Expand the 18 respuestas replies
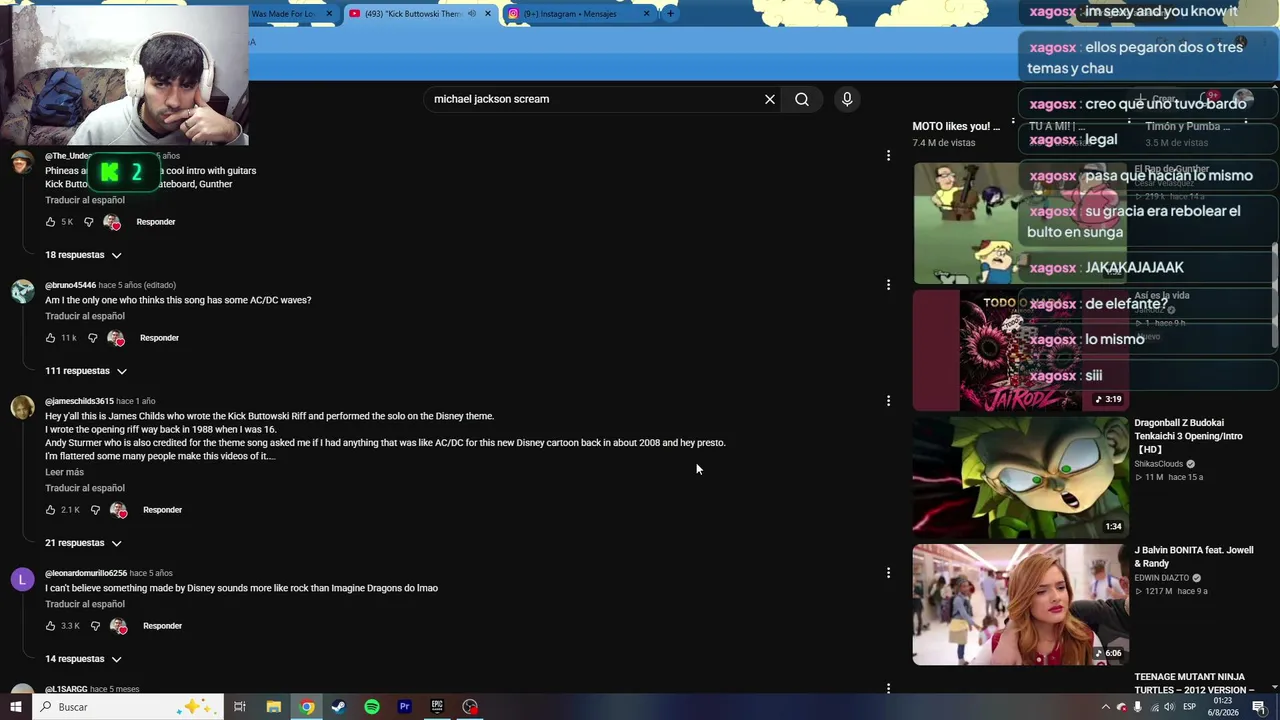The height and width of the screenshot is (720, 1280). click(83, 255)
